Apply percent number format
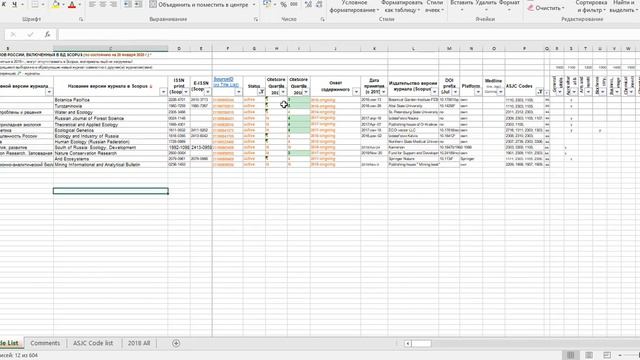This screenshot has height=360, width=640. [x=283, y=4]
